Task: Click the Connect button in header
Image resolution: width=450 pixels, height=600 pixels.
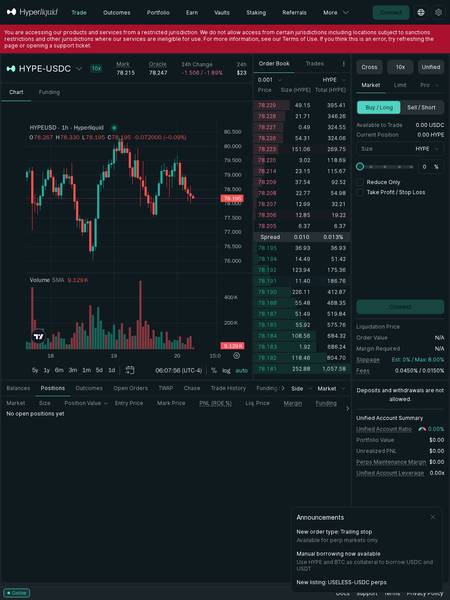Action: 391,13
